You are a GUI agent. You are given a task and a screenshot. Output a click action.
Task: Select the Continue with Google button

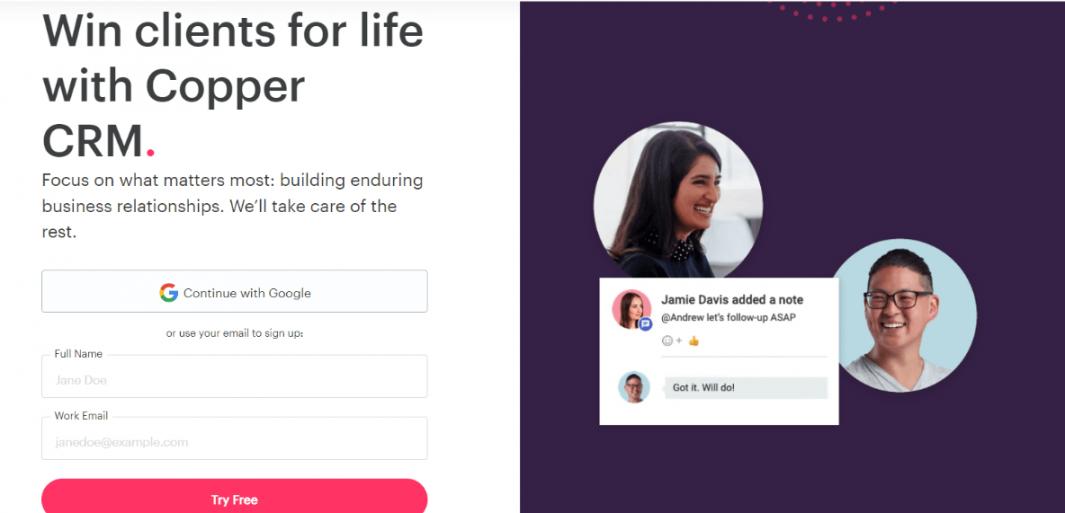(234, 291)
